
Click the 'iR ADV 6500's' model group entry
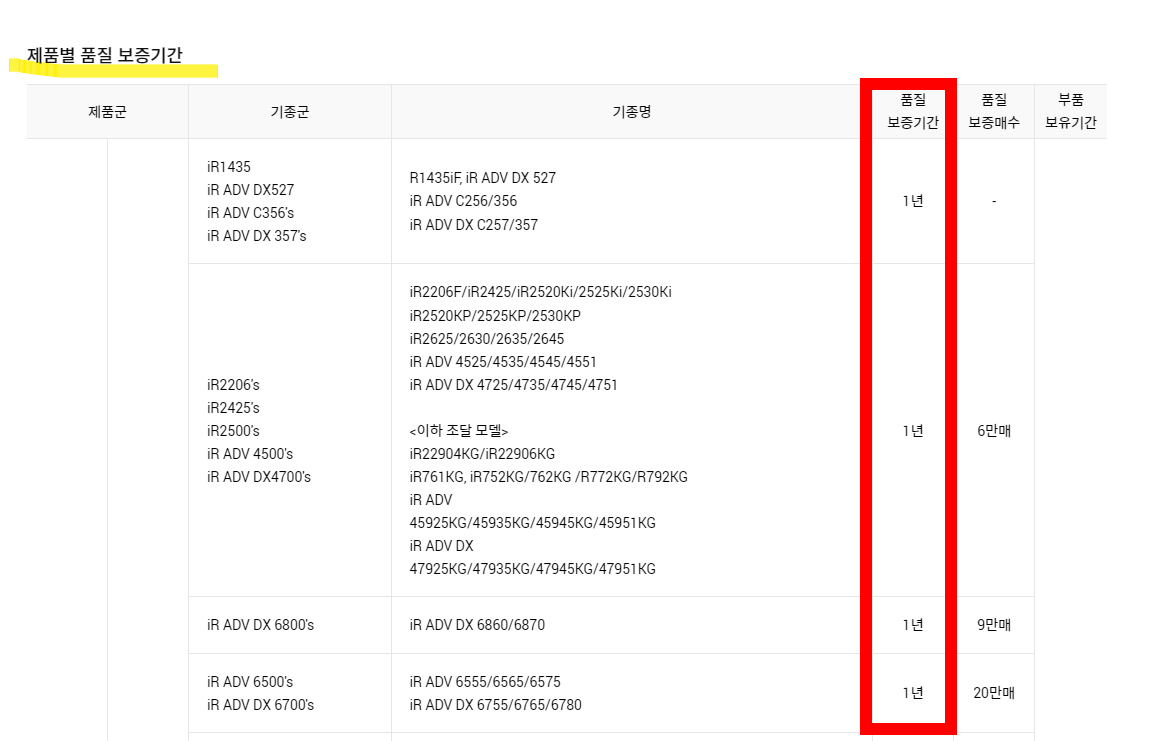[250, 682]
